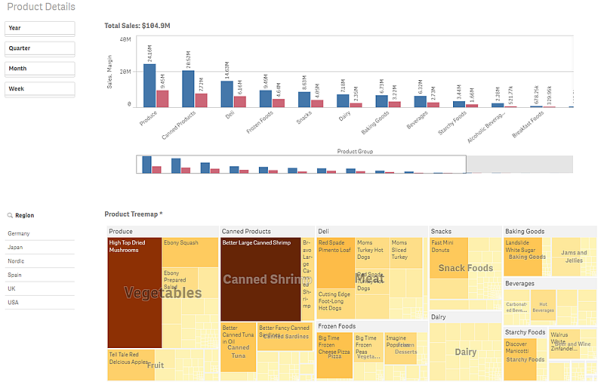This screenshot has width=604, height=385.
Task: Click the Breakfast Foods axis label
Action: (528, 124)
